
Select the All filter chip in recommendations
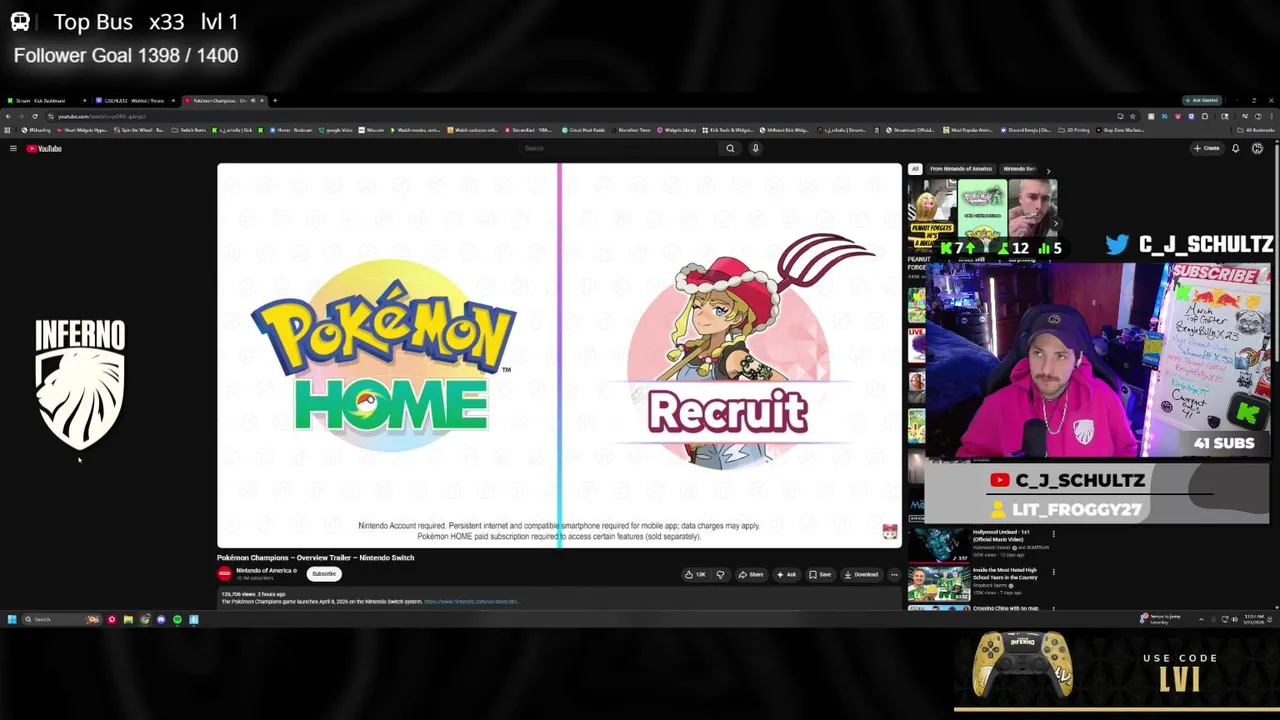click(x=915, y=169)
